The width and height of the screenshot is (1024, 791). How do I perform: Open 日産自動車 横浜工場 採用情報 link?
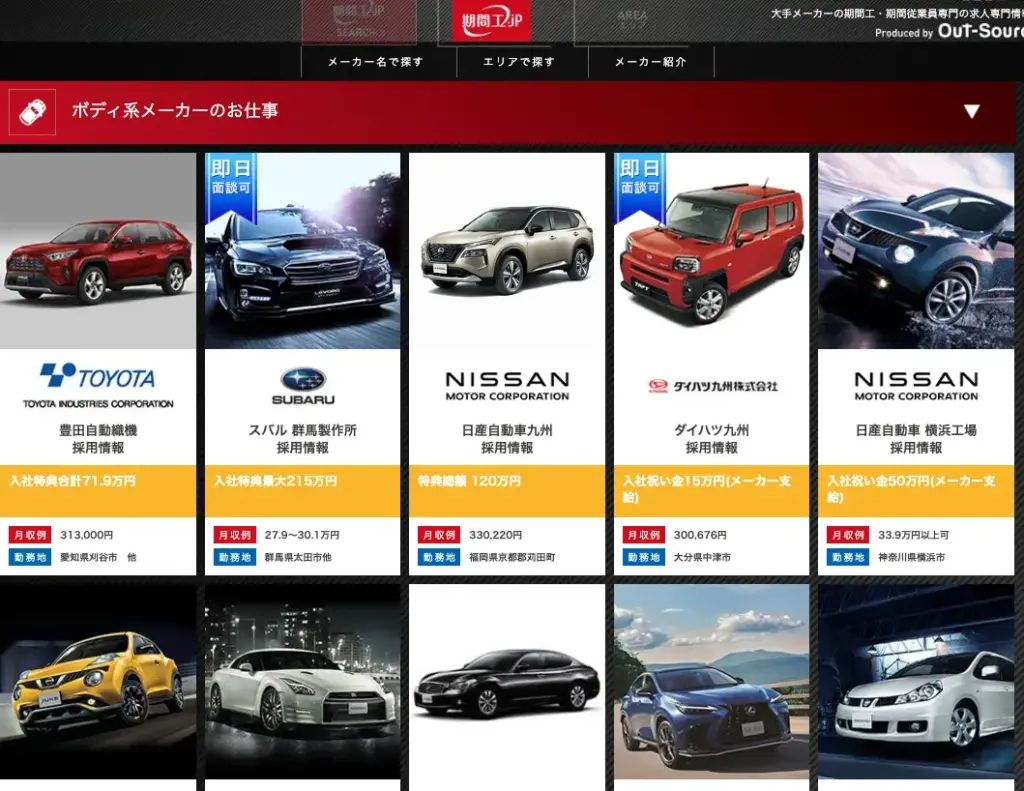[916, 439]
